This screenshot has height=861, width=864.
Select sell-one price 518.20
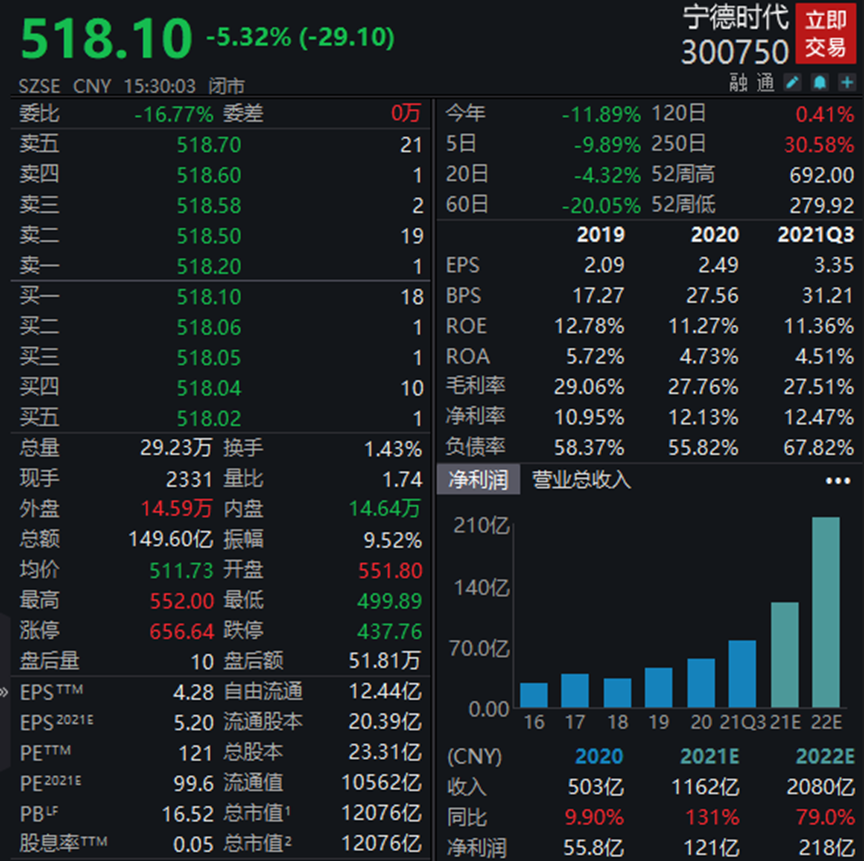tap(209, 267)
